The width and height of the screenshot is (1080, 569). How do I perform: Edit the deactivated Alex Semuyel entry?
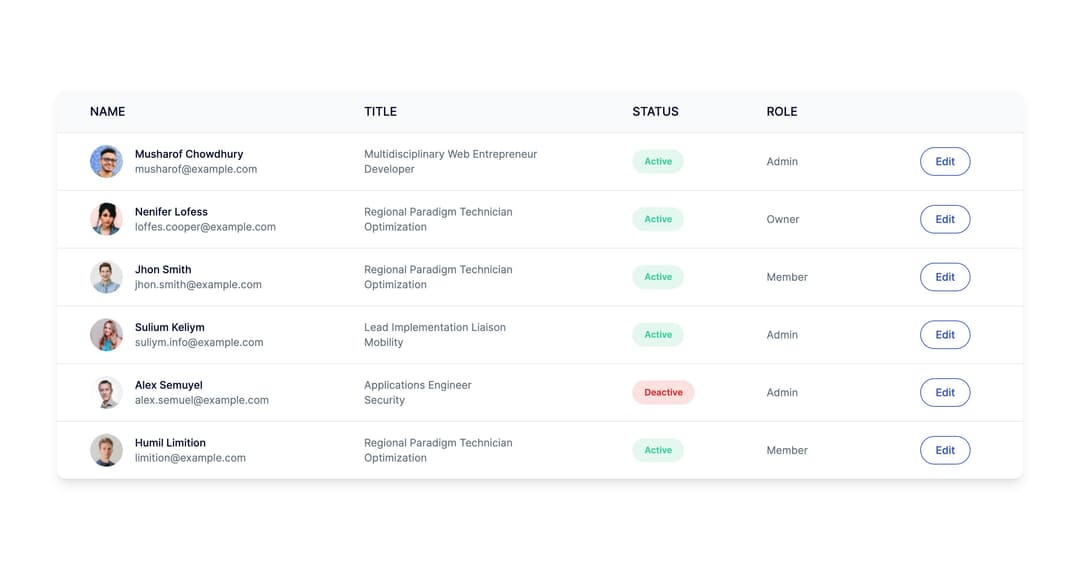point(944,393)
